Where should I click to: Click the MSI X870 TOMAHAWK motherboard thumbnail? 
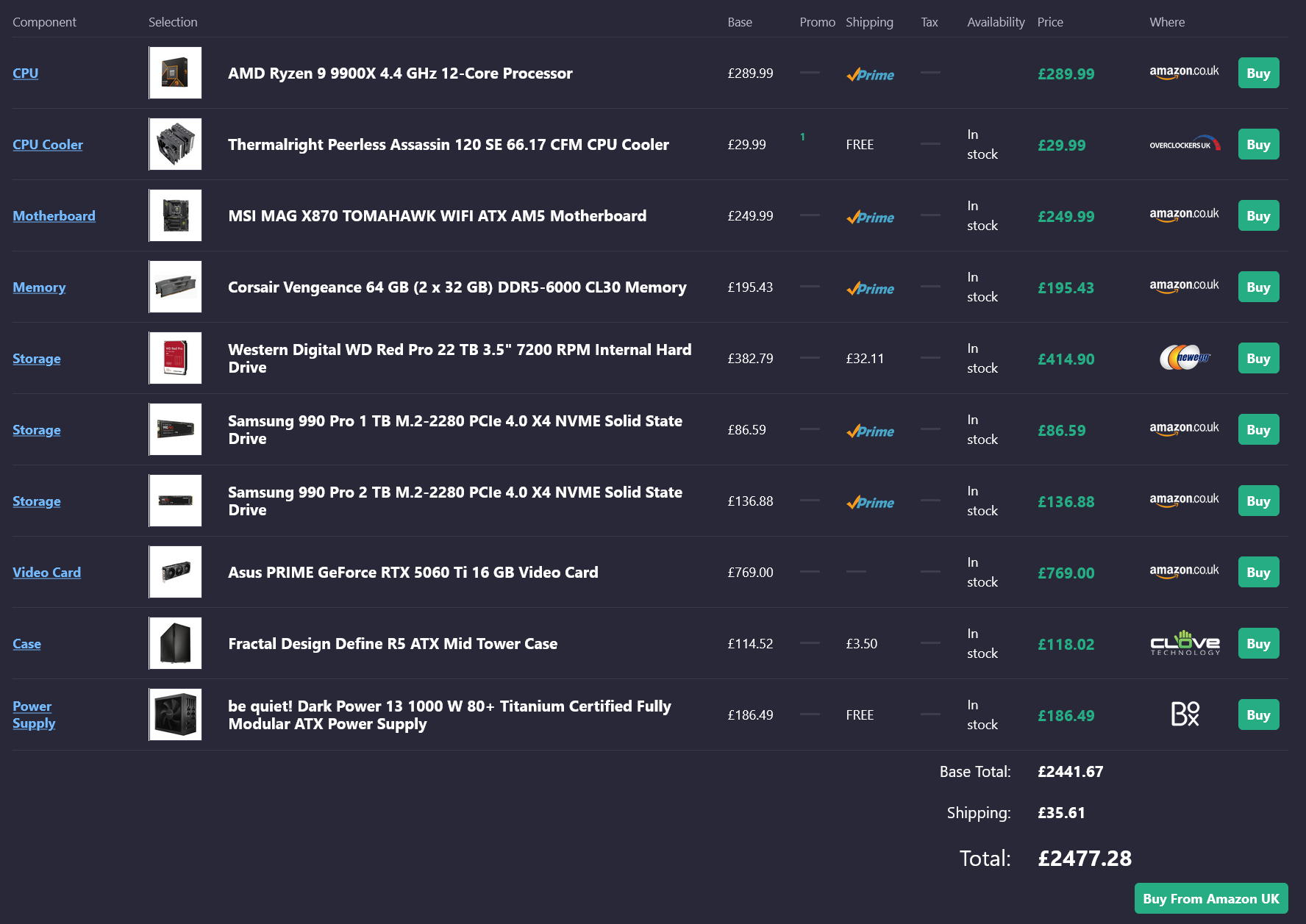pos(175,215)
